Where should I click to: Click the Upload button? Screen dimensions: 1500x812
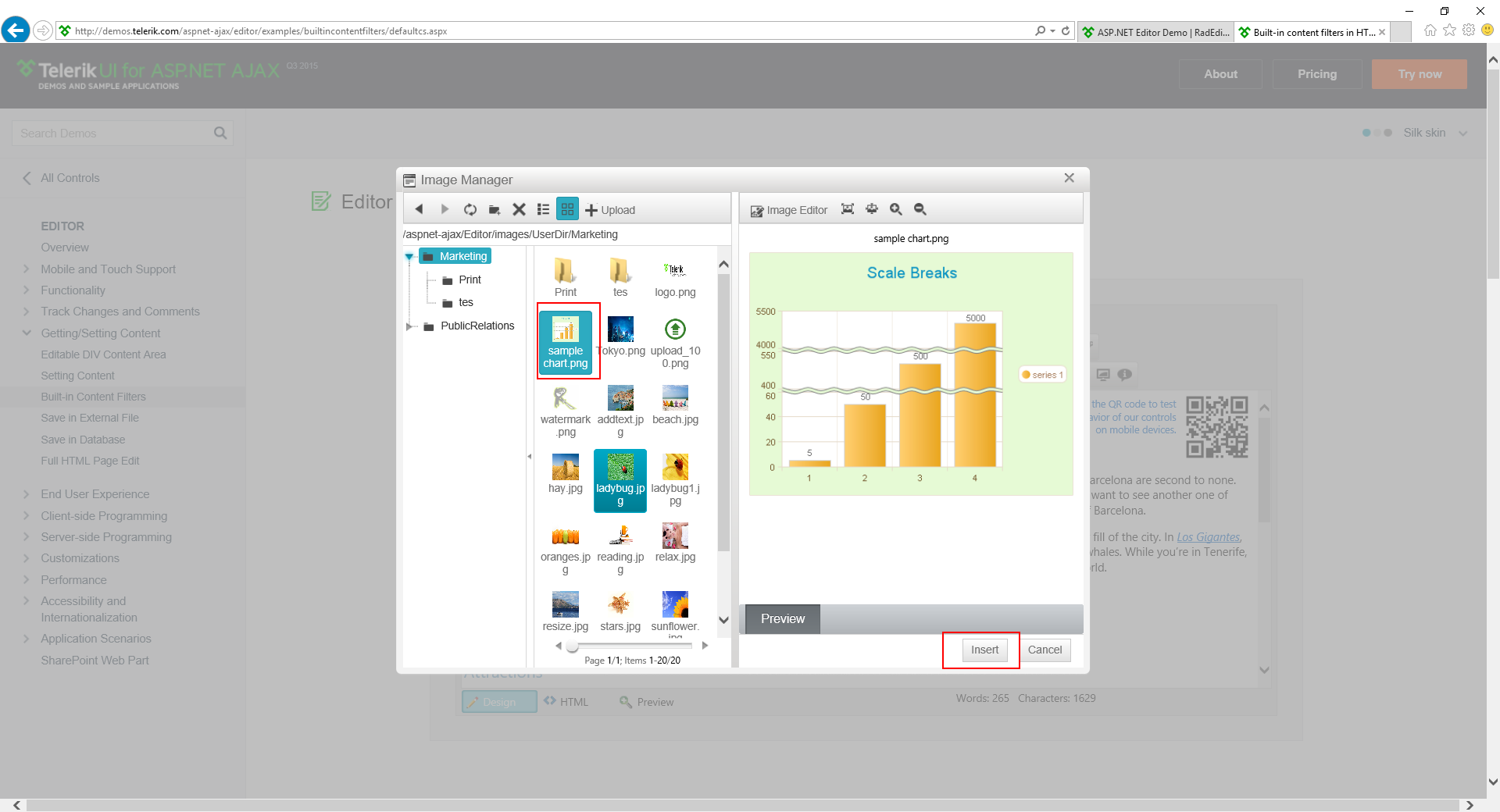(610, 210)
